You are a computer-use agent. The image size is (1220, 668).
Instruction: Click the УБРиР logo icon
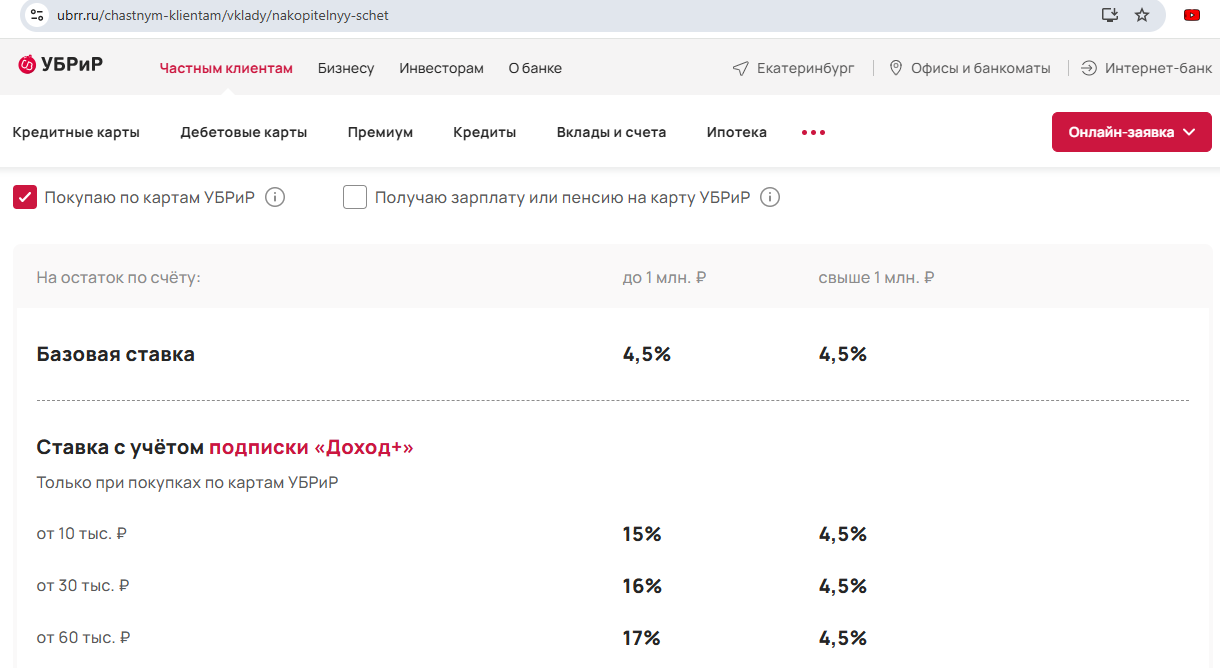(28, 66)
